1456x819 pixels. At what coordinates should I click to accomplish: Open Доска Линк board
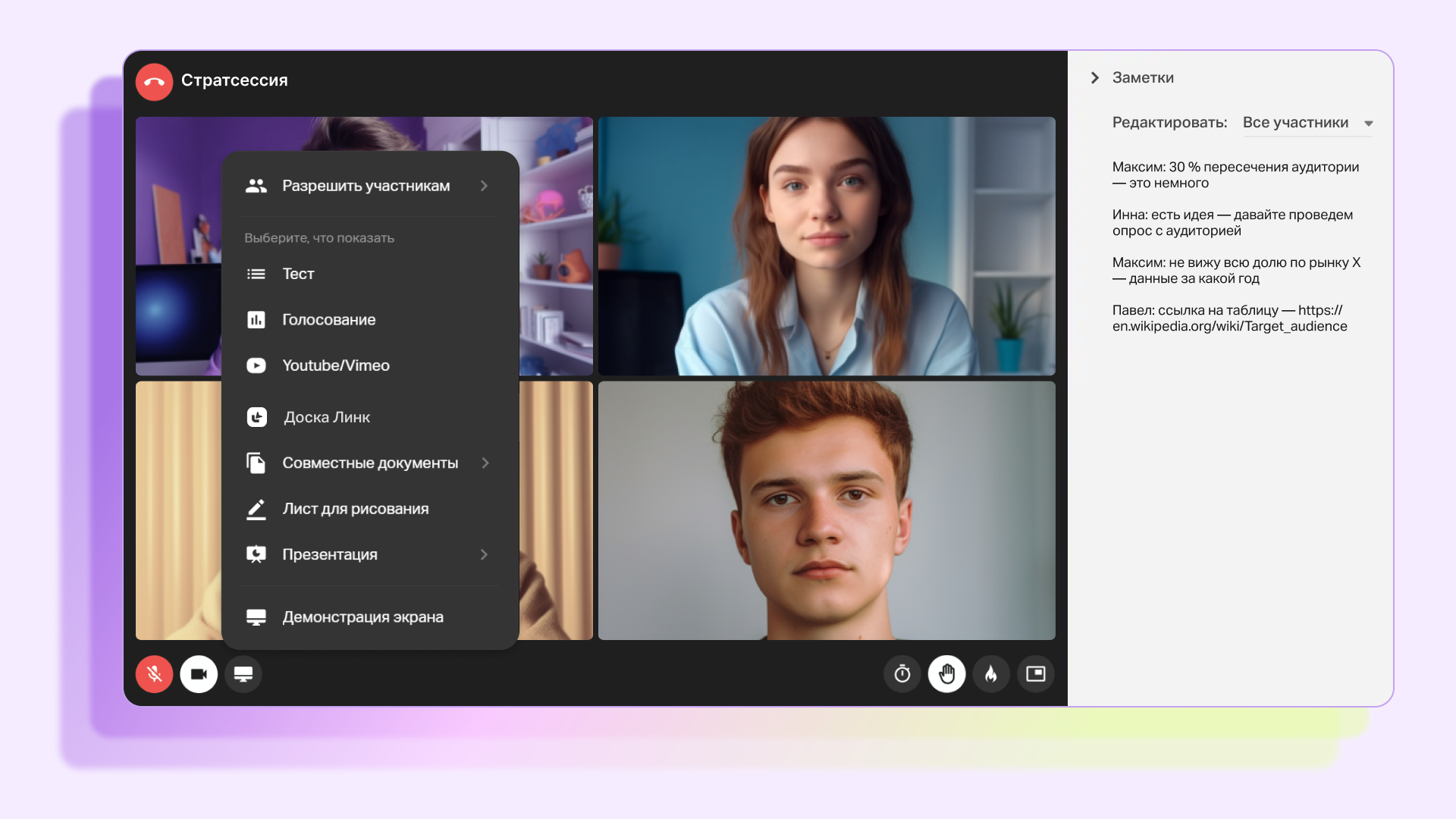[326, 417]
